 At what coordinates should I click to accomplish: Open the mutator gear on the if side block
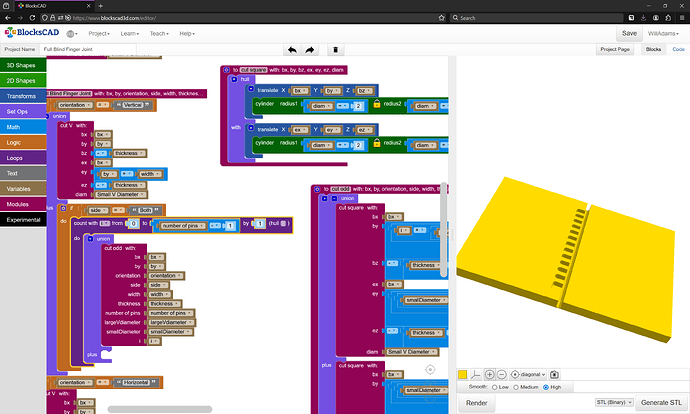tap(63, 208)
